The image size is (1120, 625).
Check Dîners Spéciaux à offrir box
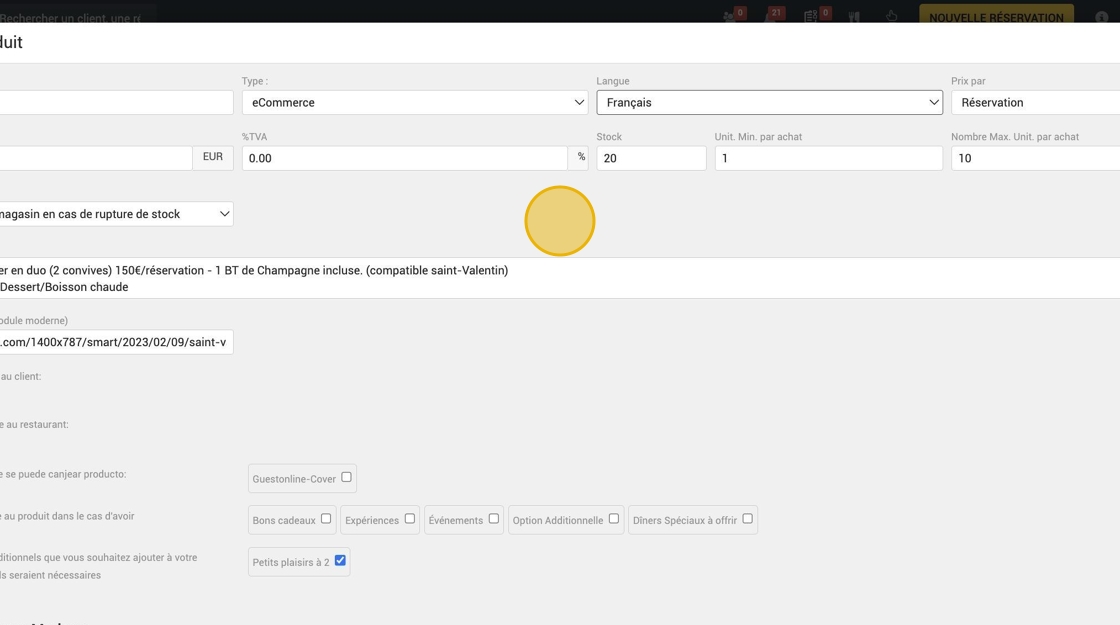pyautogui.click(x=747, y=519)
